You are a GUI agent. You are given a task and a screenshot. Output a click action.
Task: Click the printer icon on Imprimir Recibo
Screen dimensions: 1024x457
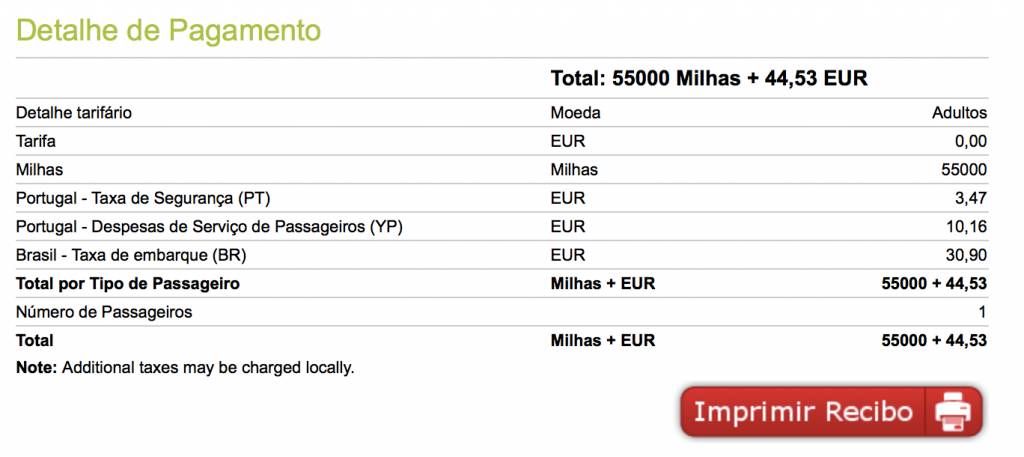point(953,413)
